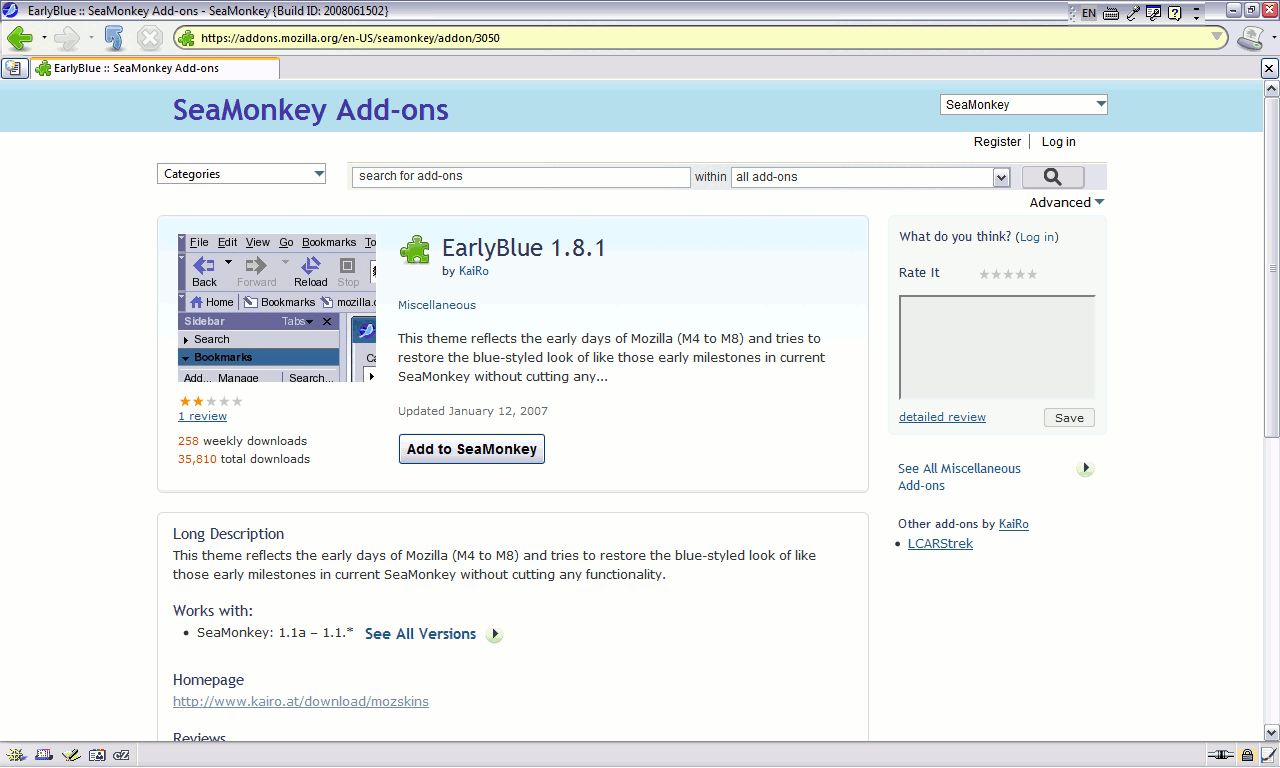This screenshot has width=1280, height=768.
Task: Open the IRC Chat icon in the status bar
Action: point(122,755)
